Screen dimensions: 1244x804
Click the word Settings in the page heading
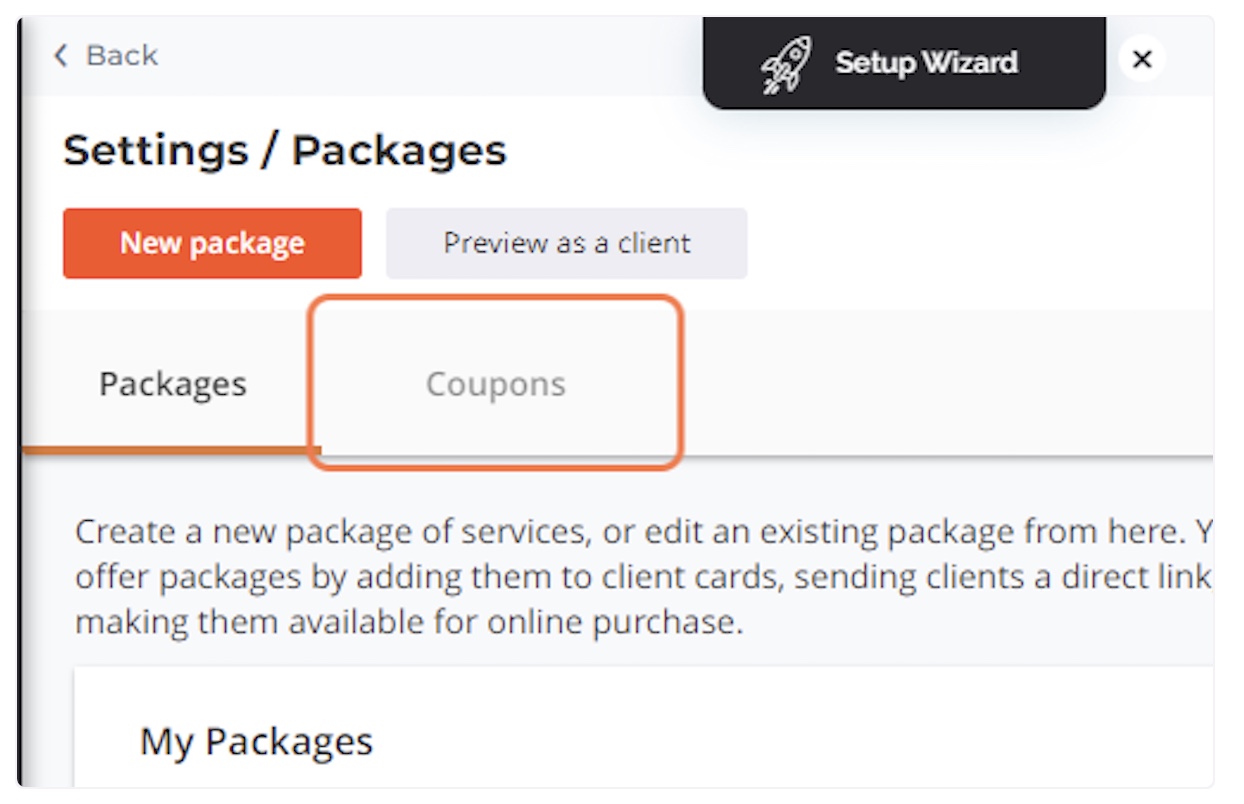[156, 152]
